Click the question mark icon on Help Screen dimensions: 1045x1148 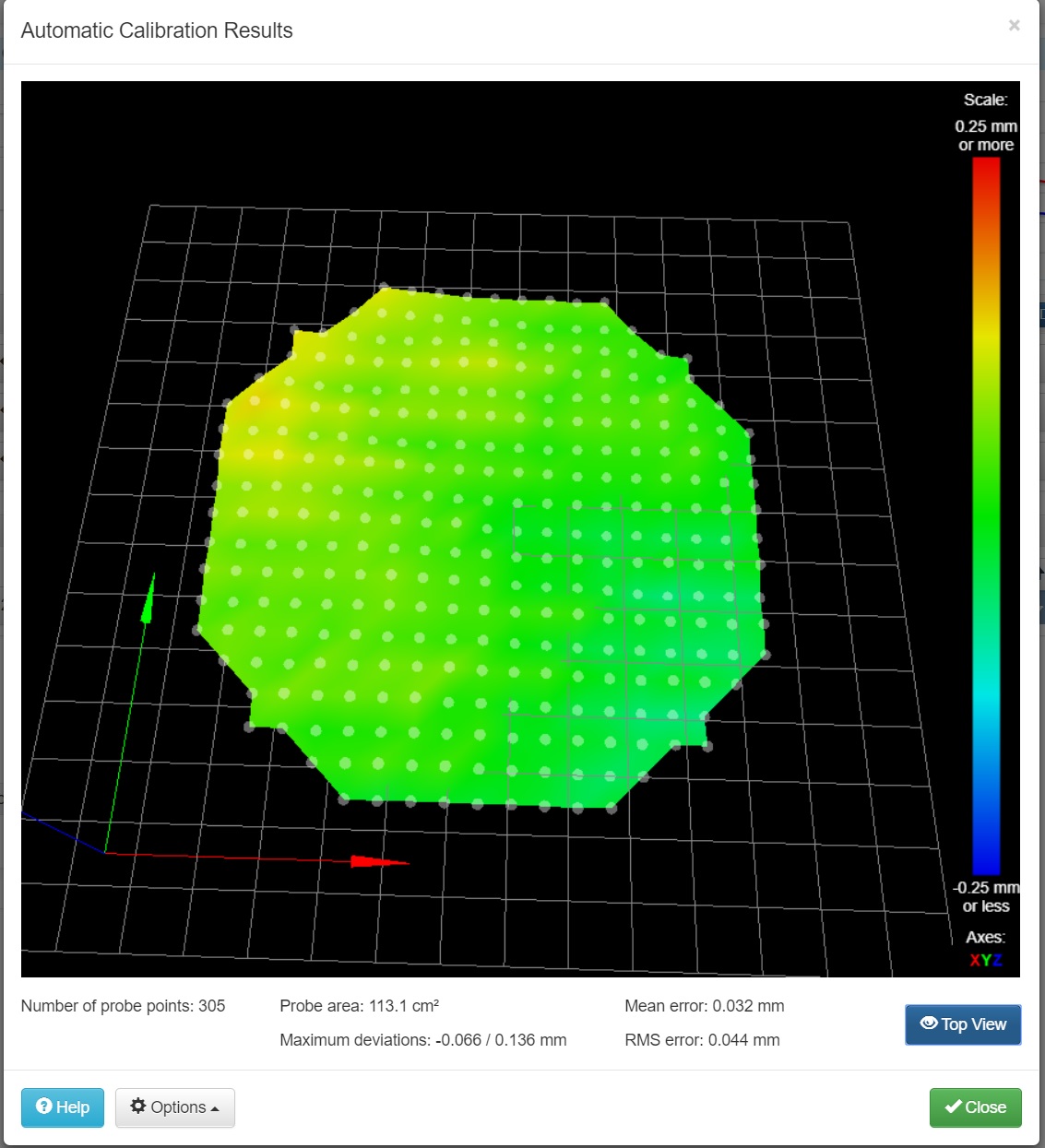click(43, 1107)
